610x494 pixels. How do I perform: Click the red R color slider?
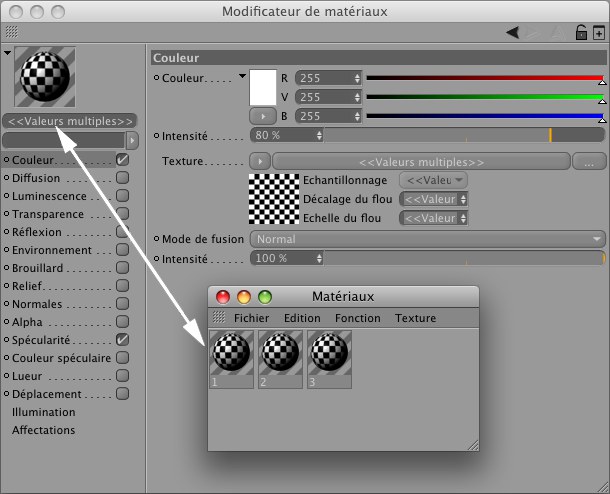[x=484, y=77]
